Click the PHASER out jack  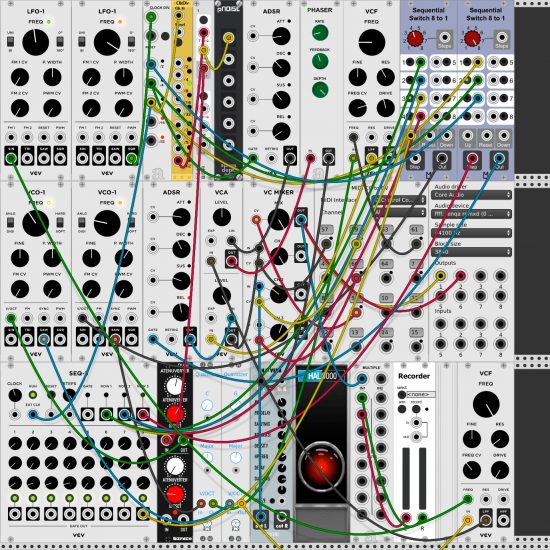pyautogui.click(x=328, y=159)
